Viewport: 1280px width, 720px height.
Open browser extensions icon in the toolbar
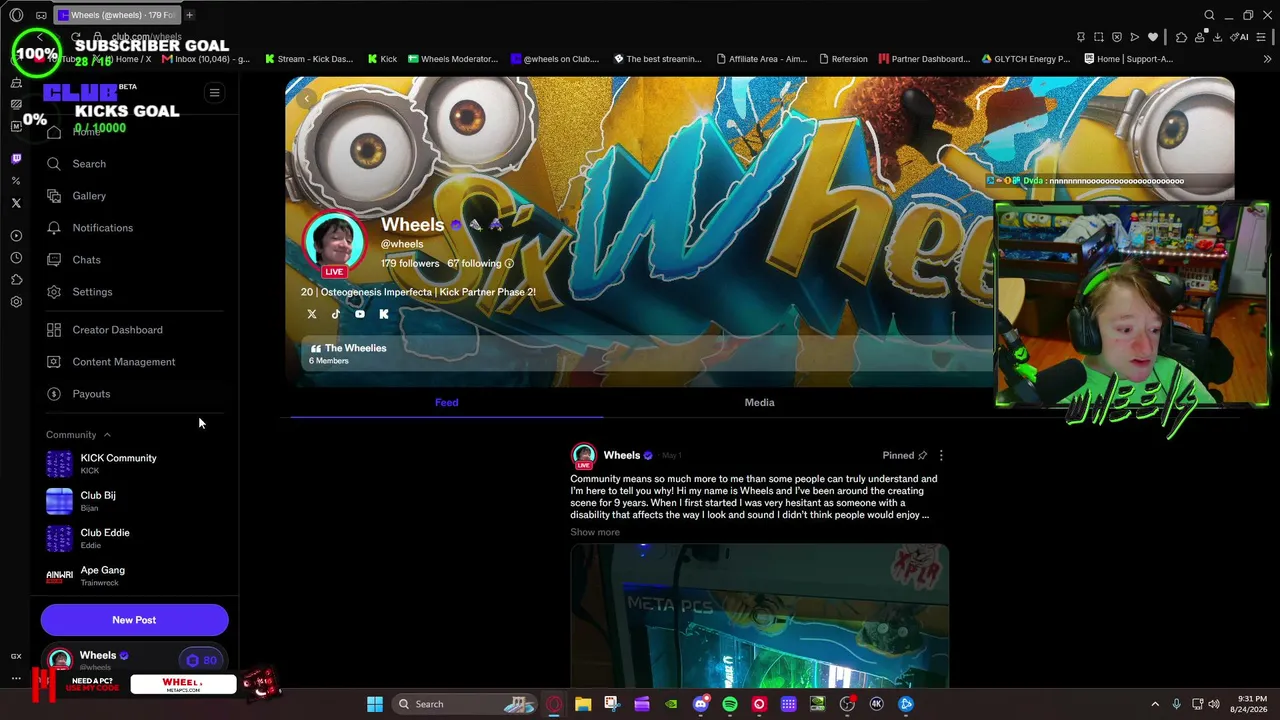pyautogui.click(x=1181, y=37)
